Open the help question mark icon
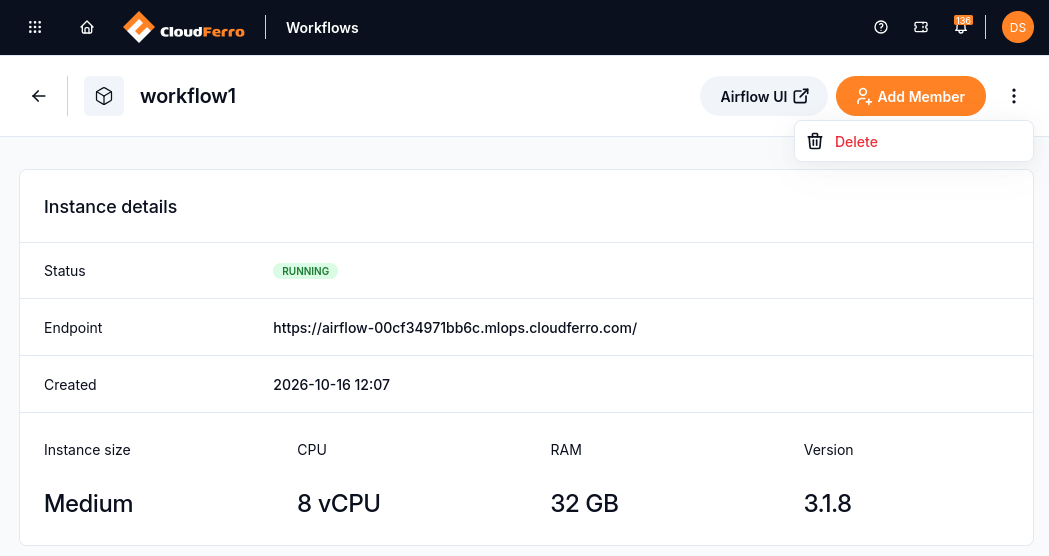Screen dimensions: 1049x556 (881, 27)
